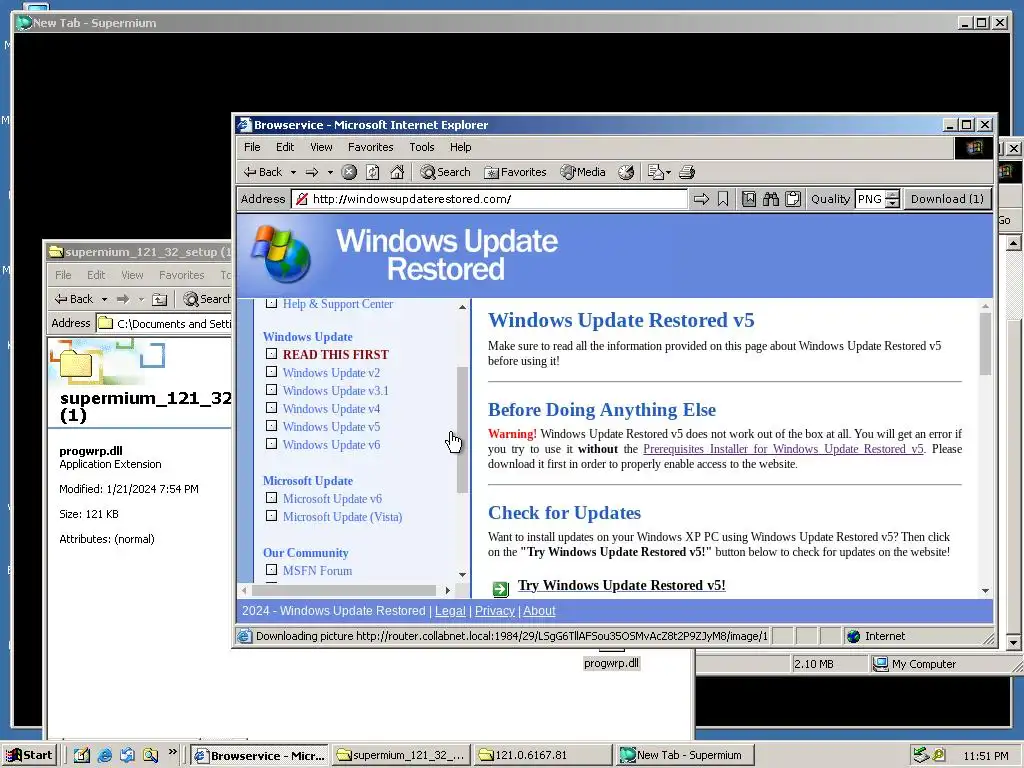The height and width of the screenshot is (768, 1024).
Task: Open the Windows Update v2 link
Action: (x=331, y=373)
